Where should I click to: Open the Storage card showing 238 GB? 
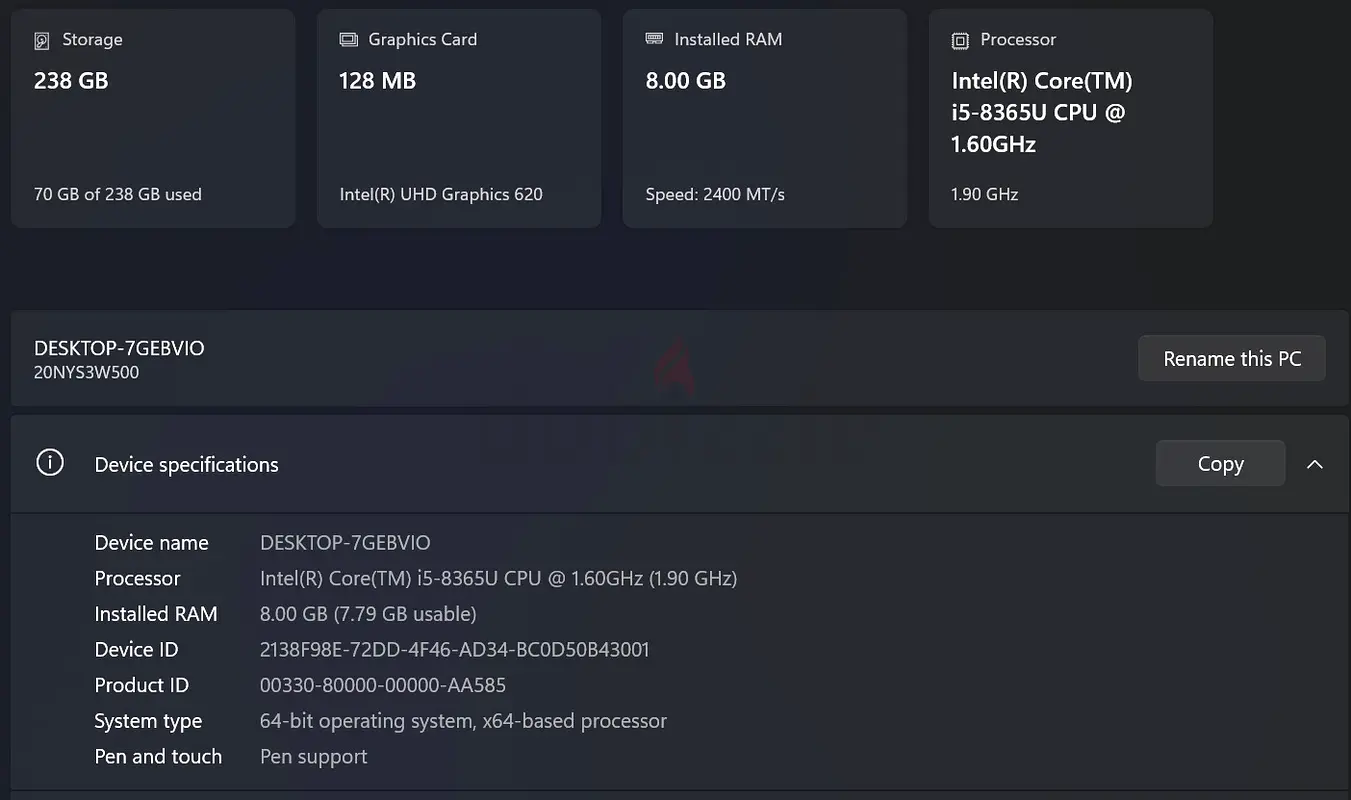click(x=153, y=118)
